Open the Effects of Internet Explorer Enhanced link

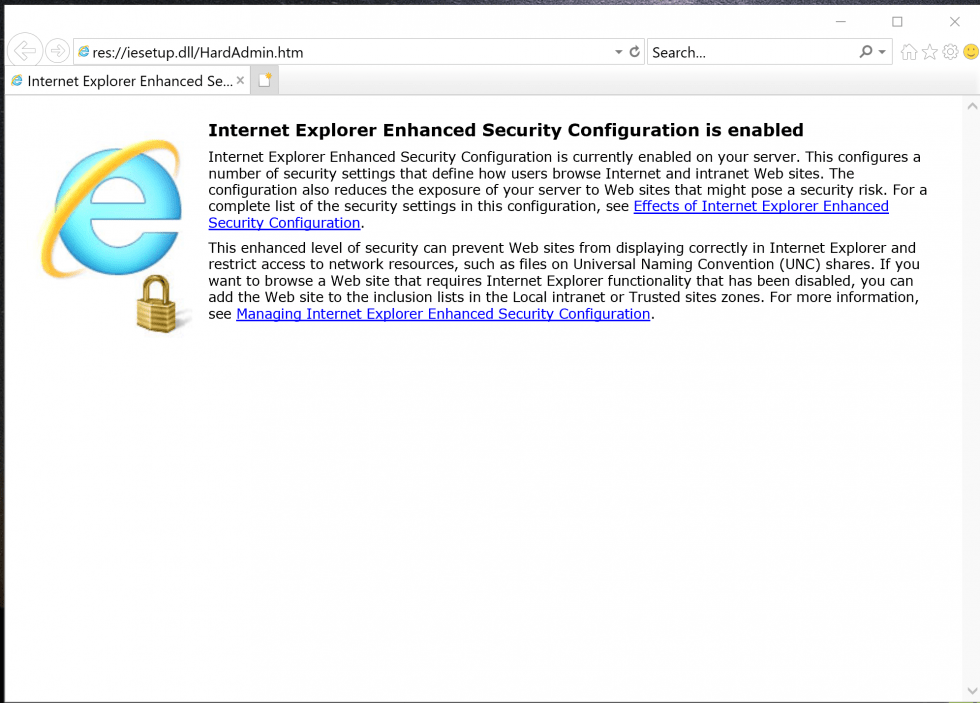pyautogui.click(x=762, y=206)
